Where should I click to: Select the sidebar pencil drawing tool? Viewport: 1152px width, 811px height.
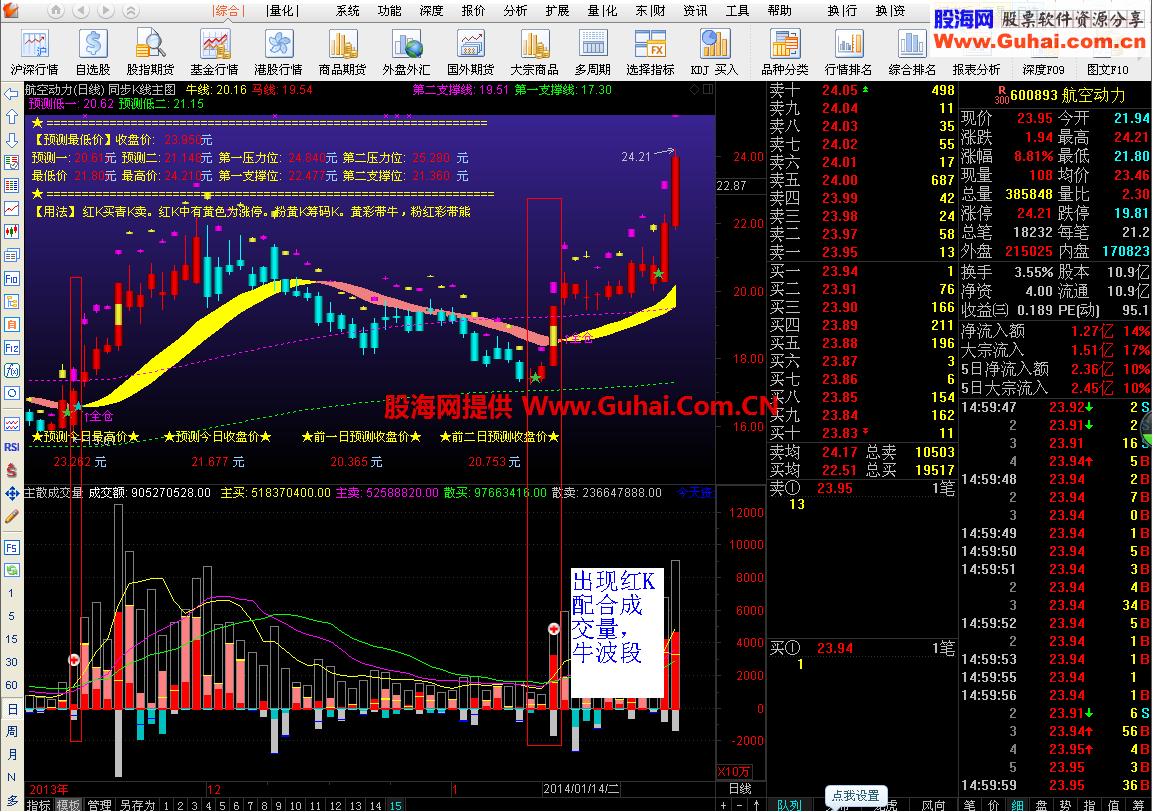point(12,517)
